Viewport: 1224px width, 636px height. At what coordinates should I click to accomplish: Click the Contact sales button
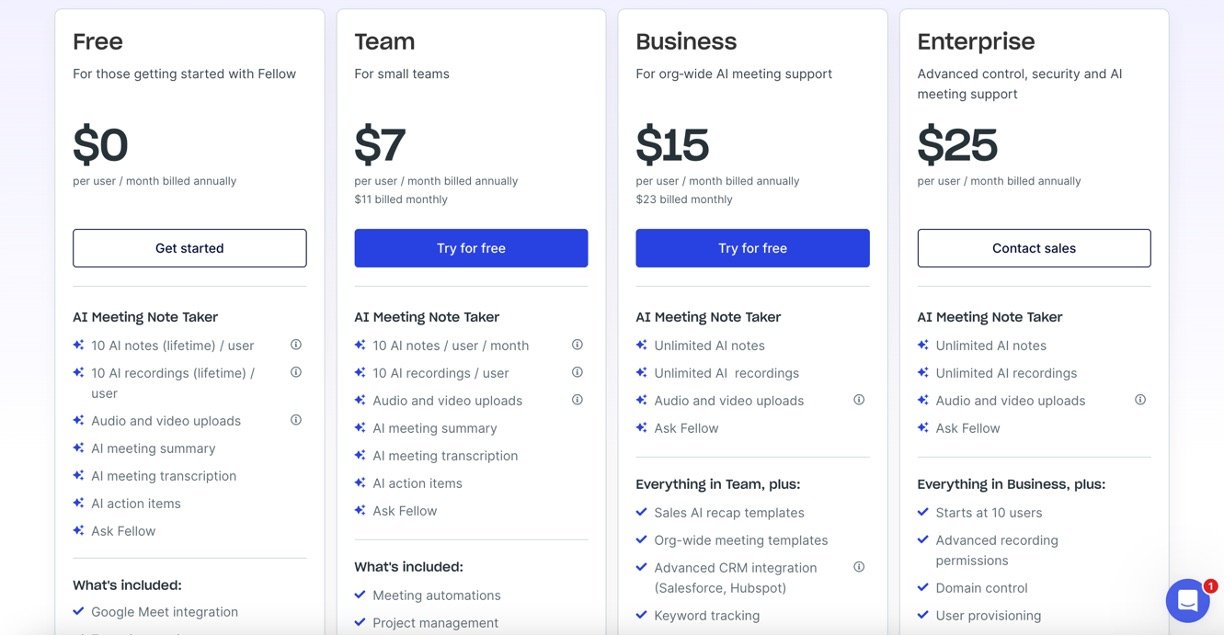pos(1034,248)
